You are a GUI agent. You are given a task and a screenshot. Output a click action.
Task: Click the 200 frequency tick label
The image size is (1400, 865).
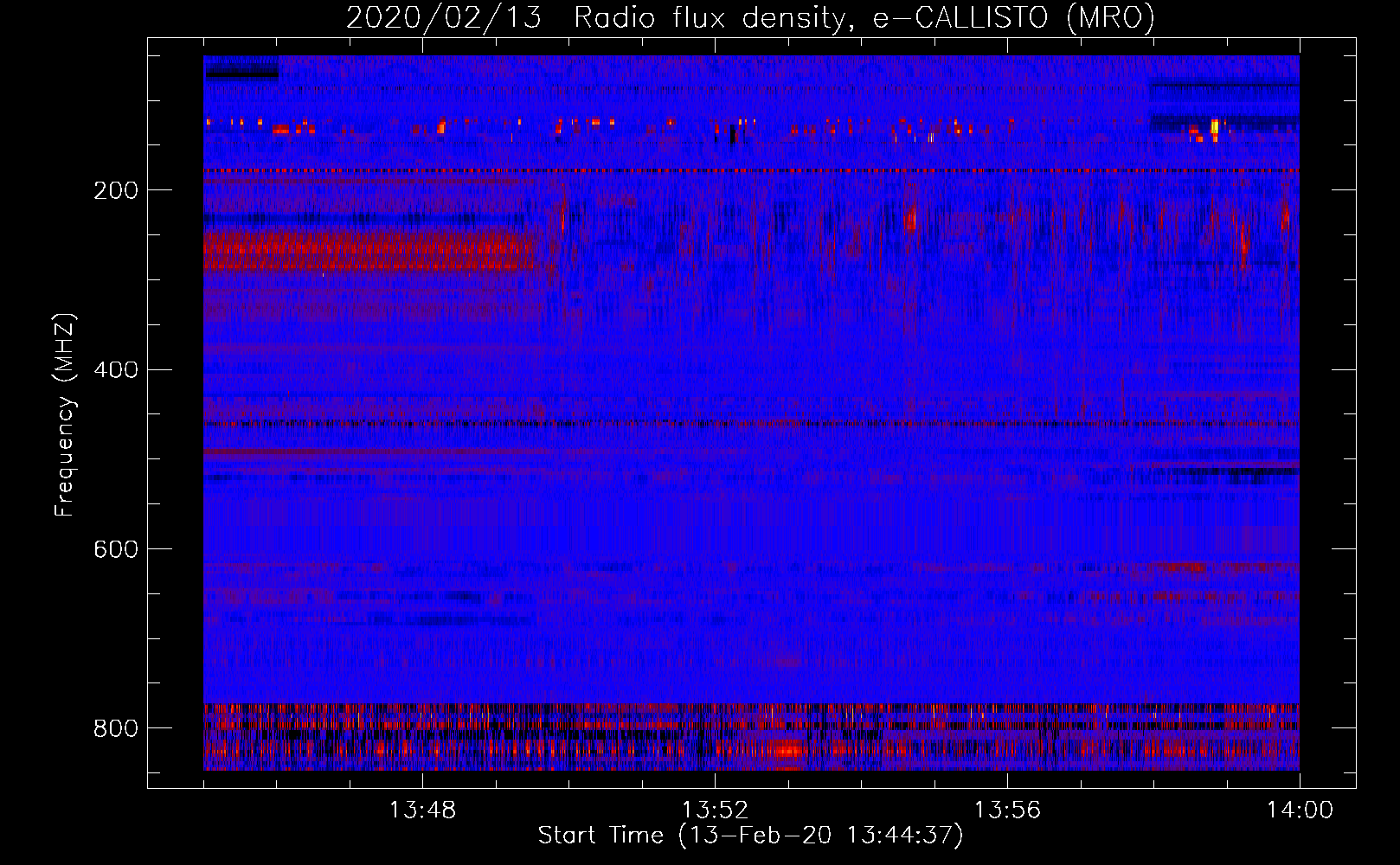click(x=115, y=190)
